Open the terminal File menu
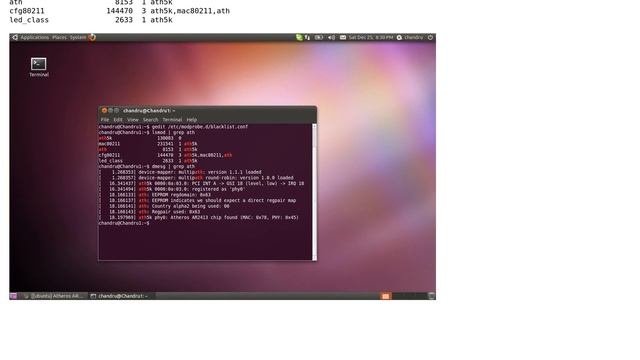The image size is (640, 360). pyautogui.click(x=105, y=120)
